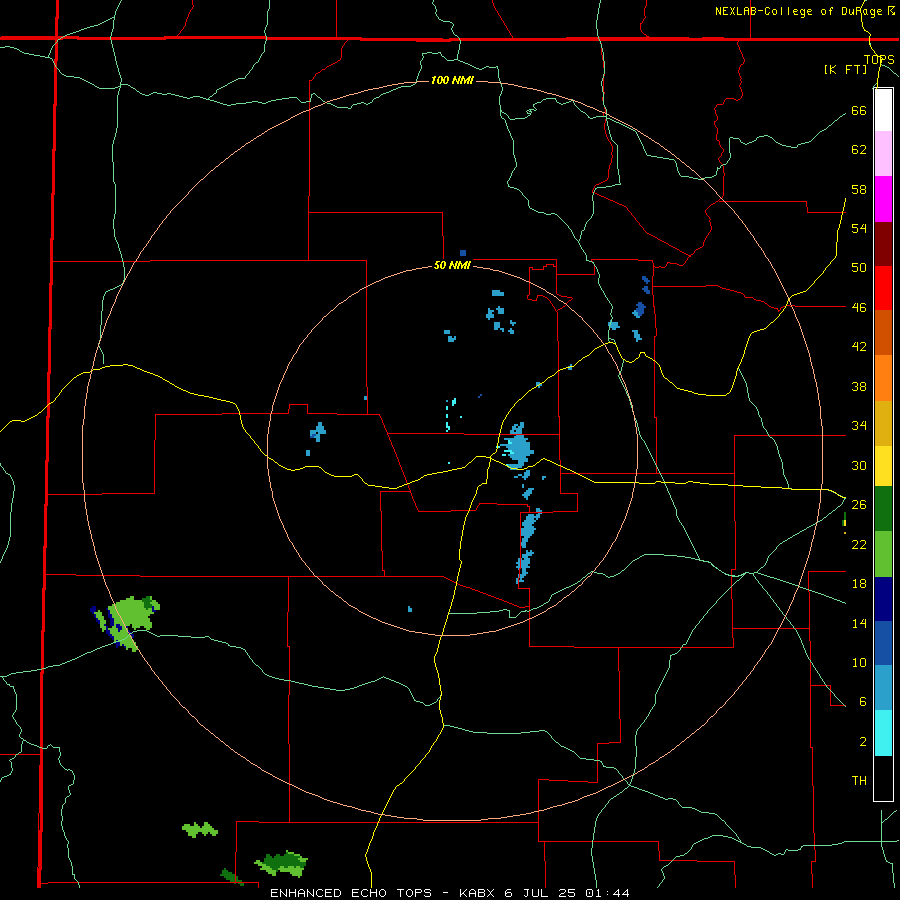Click the 62 legend value
900x900 pixels.
859,150
